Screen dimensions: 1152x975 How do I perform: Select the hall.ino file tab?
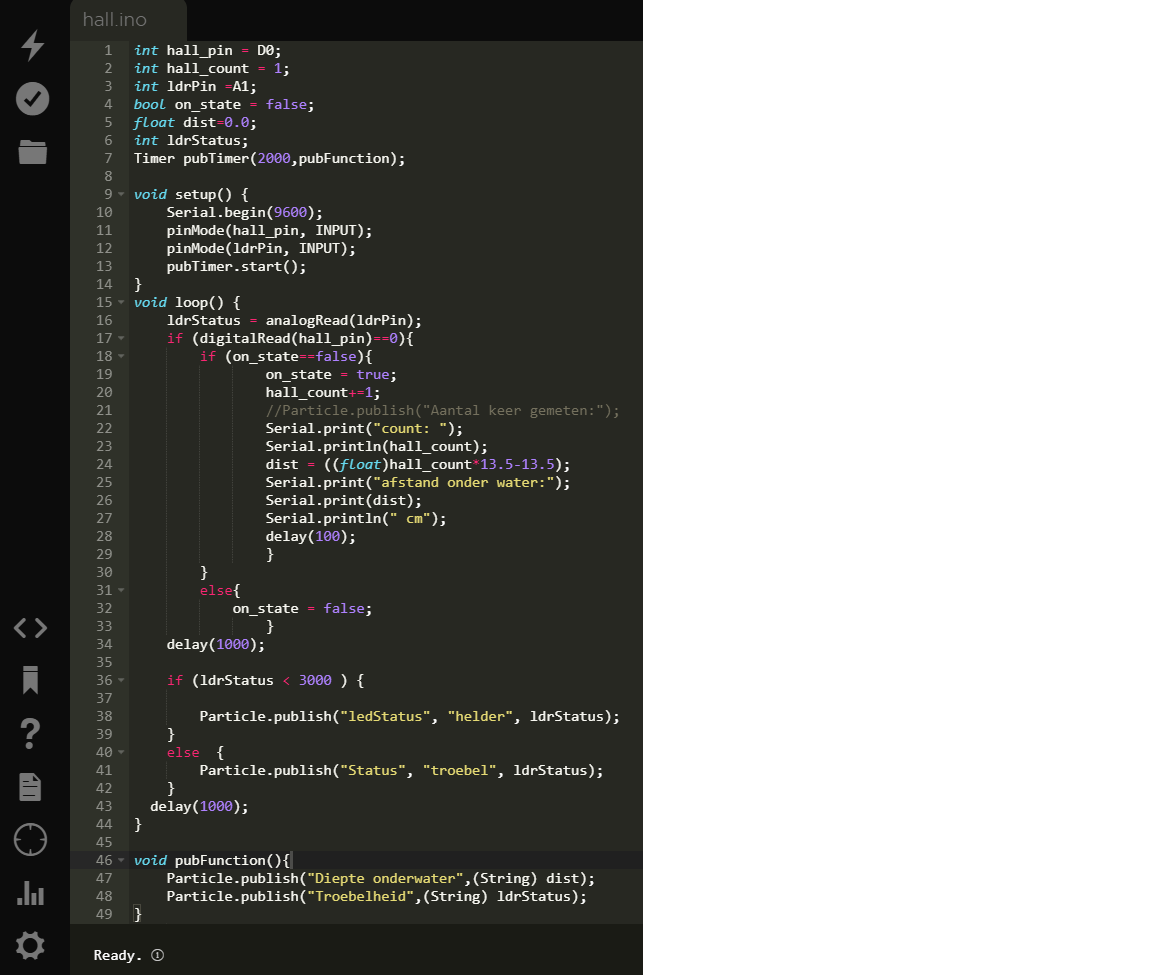tap(115, 19)
